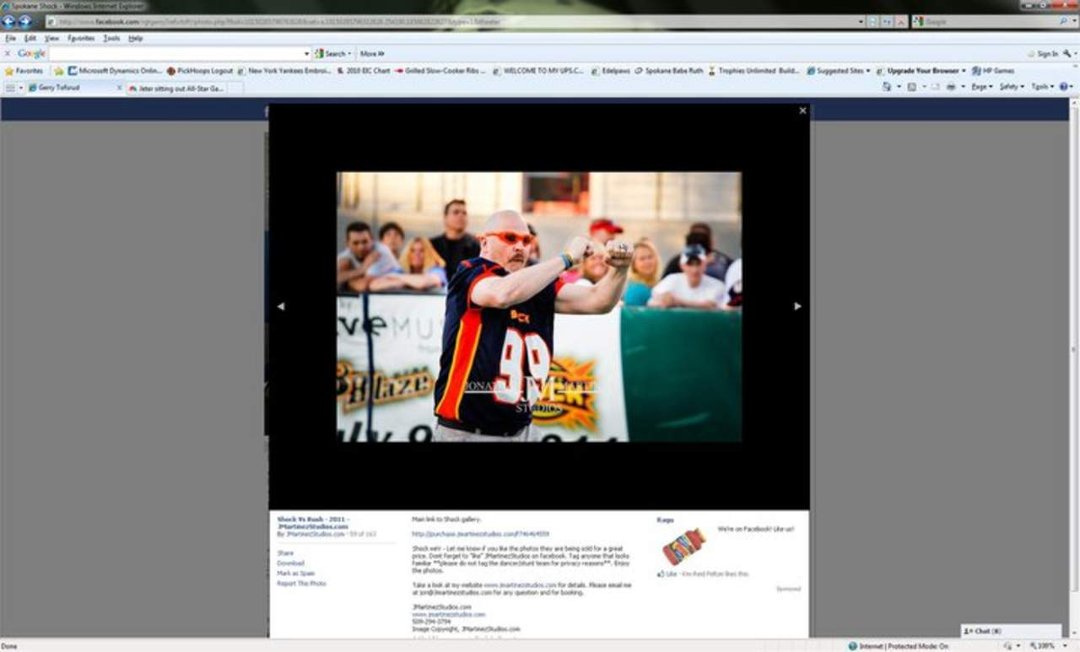Screen dimensions: 1080x652
Task: Open the Help question mark icon
Action: coord(1063,87)
